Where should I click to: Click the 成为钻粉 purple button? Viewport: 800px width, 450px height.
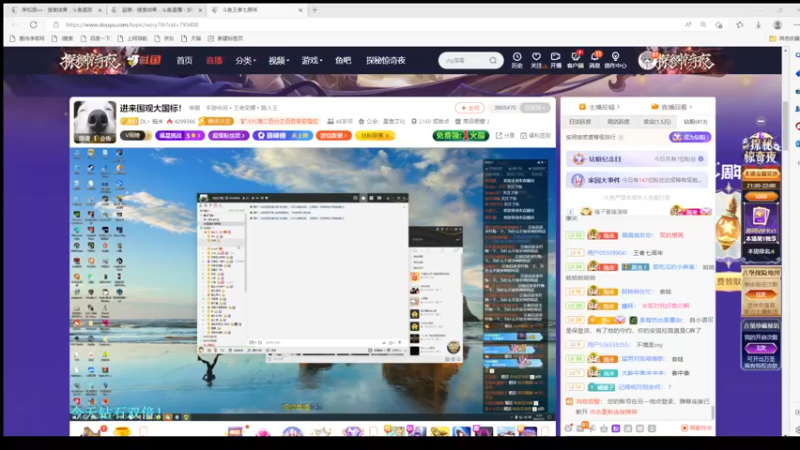[690, 137]
